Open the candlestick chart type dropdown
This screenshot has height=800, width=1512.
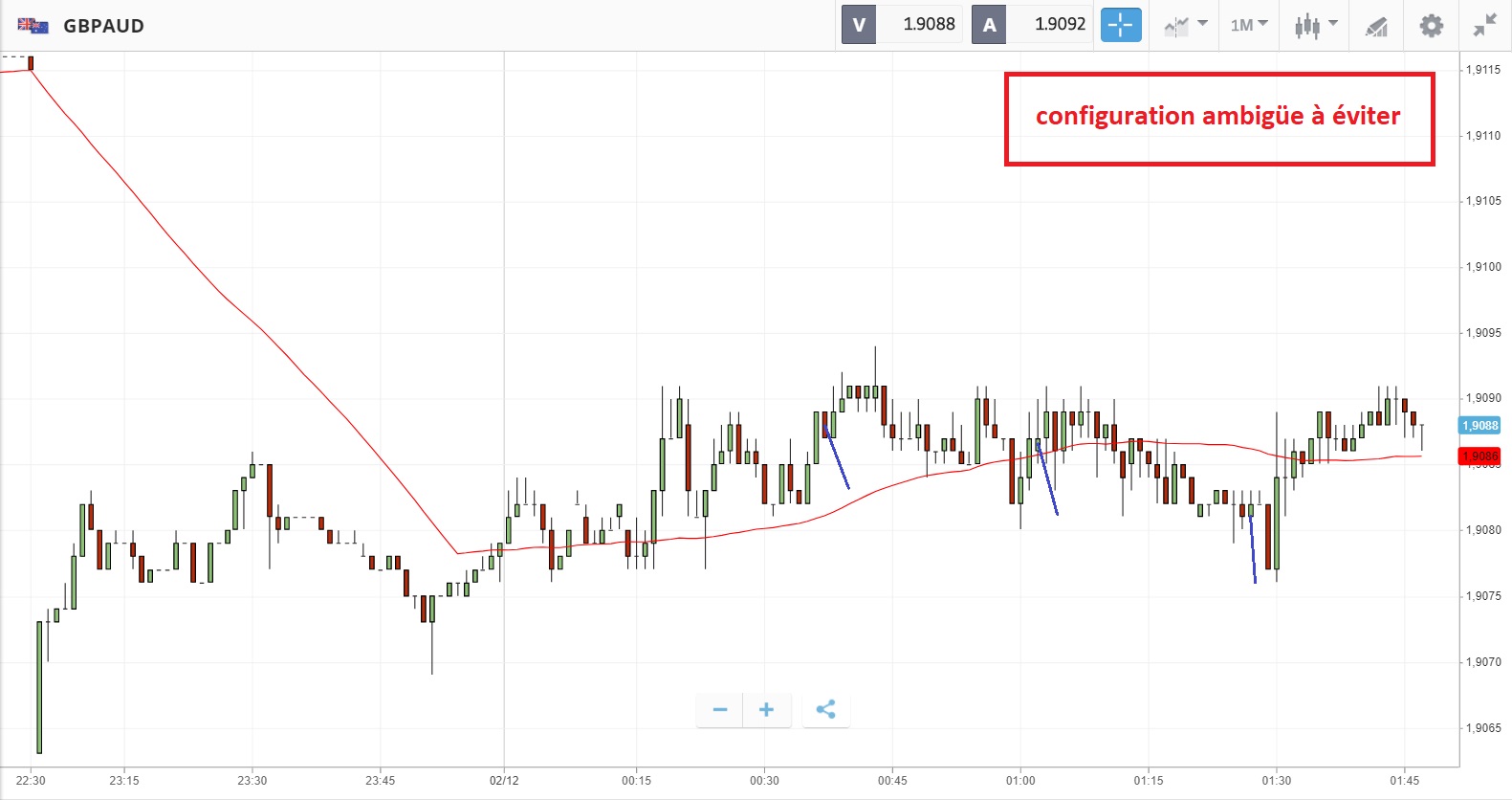click(x=1316, y=25)
